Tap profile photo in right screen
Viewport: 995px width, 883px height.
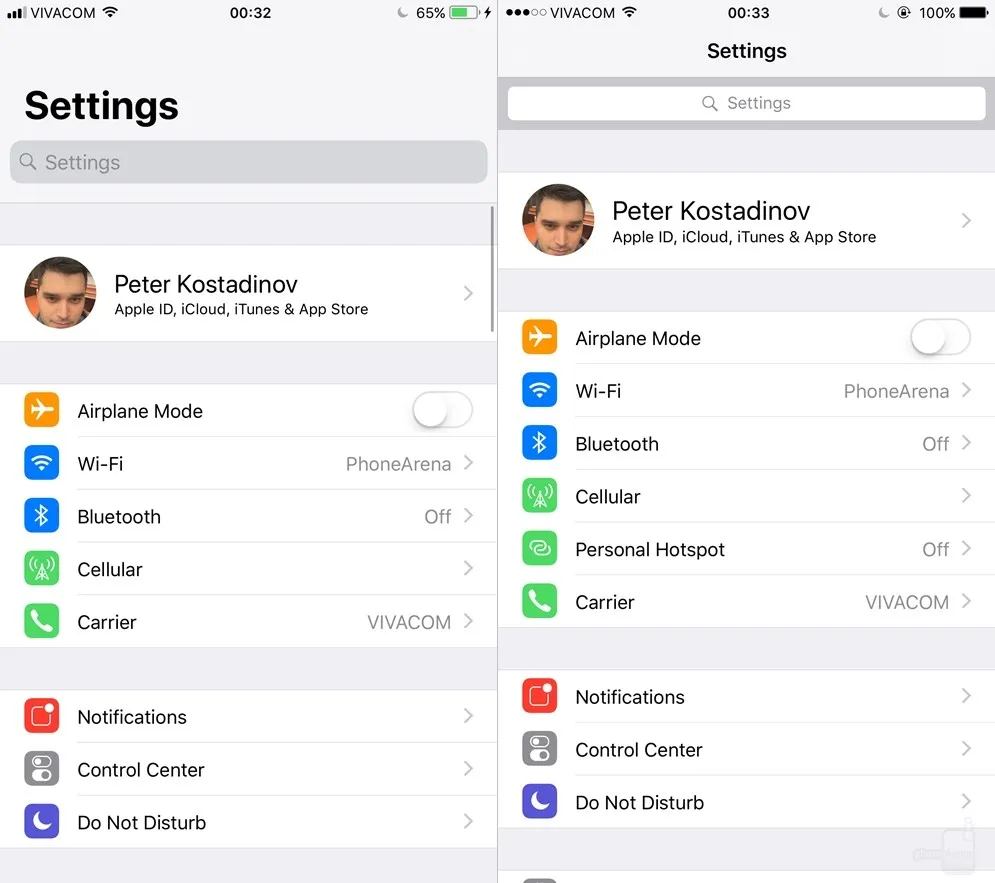pyautogui.click(x=558, y=219)
